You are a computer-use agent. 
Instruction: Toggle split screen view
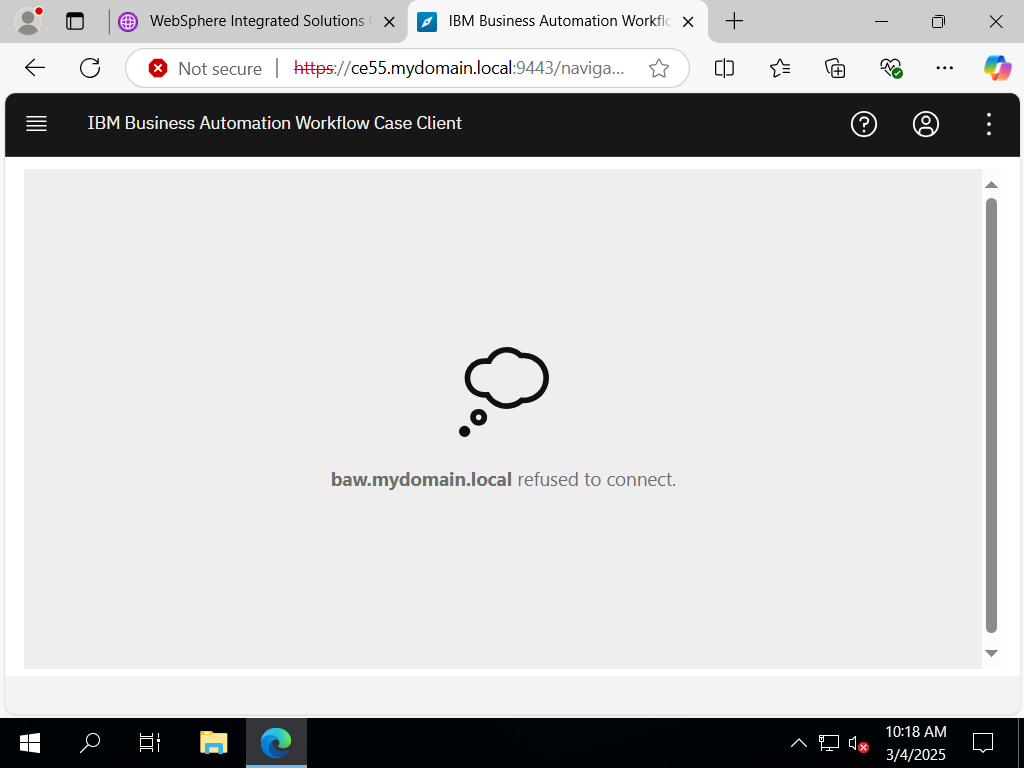[724, 68]
